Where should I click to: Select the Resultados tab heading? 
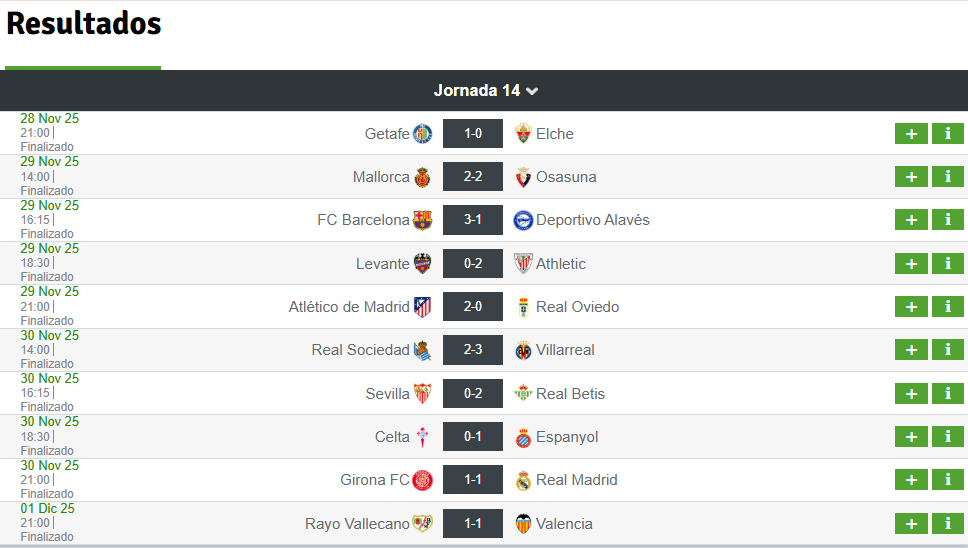point(84,24)
